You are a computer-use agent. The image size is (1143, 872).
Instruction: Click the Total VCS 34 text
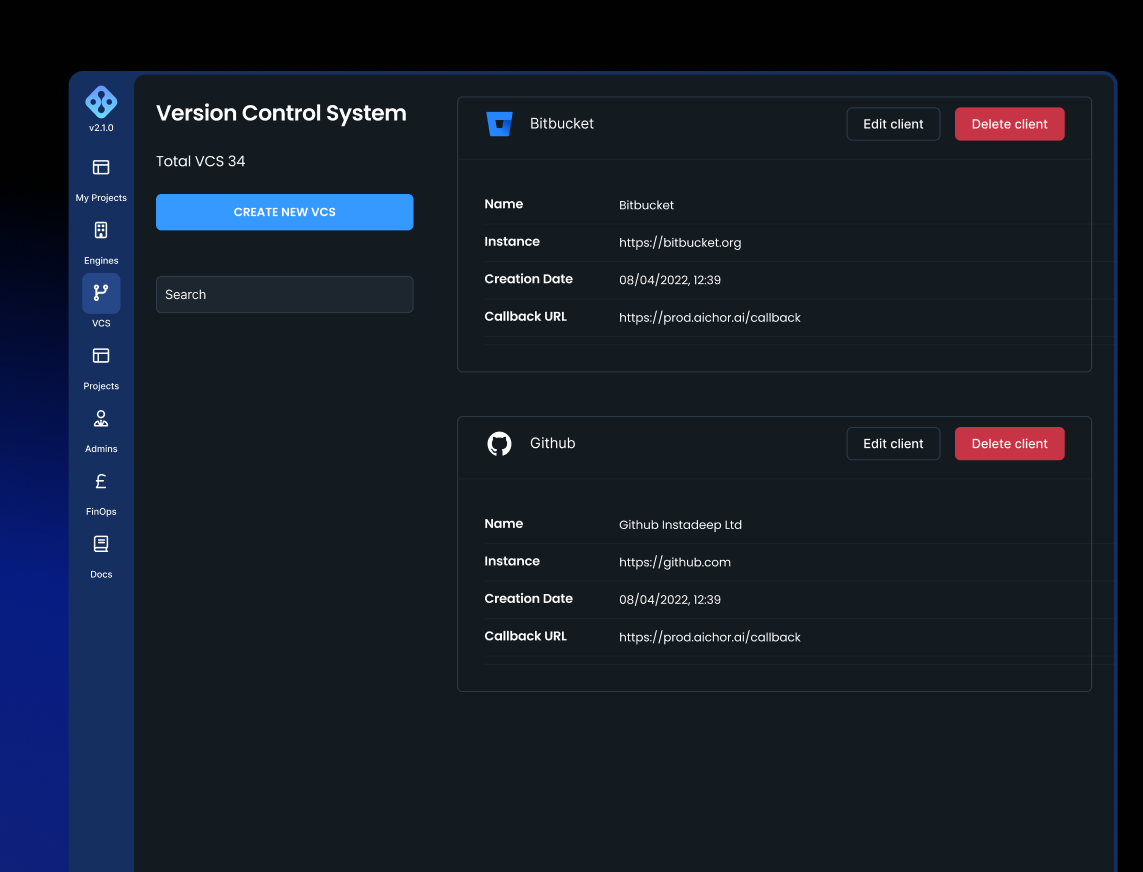(x=200, y=161)
